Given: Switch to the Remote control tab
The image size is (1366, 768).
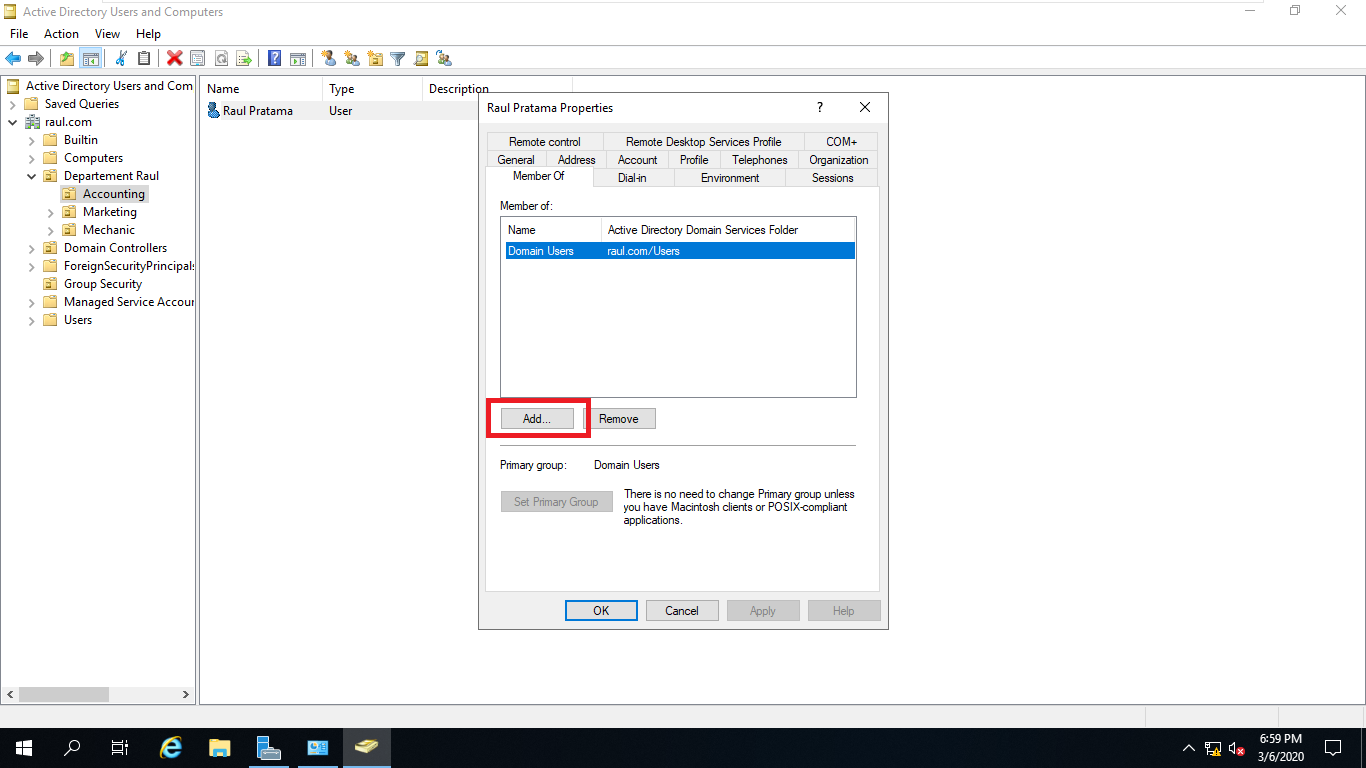Looking at the screenshot, I should (x=545, y=142).
